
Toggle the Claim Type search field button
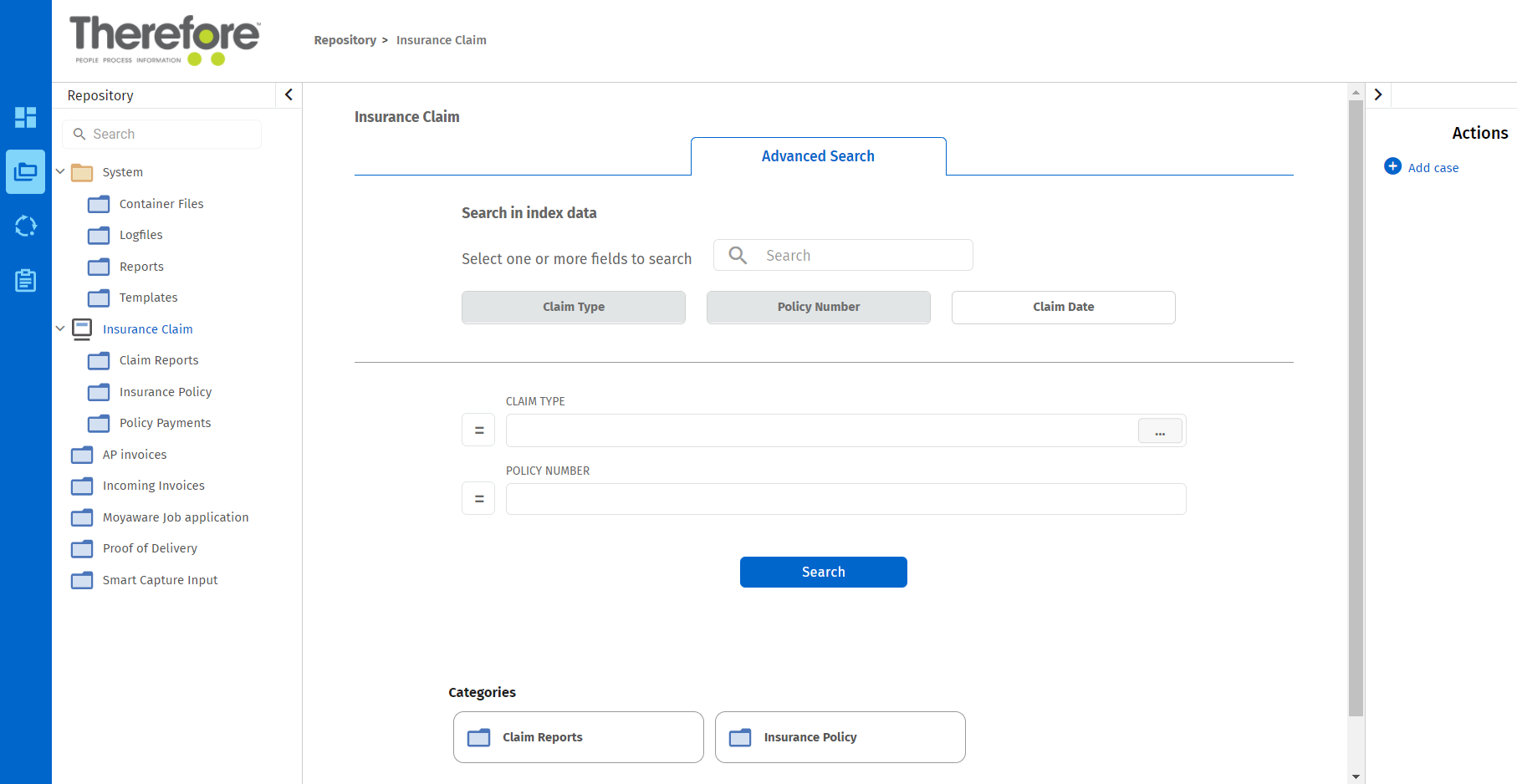[x=573, y=307]
